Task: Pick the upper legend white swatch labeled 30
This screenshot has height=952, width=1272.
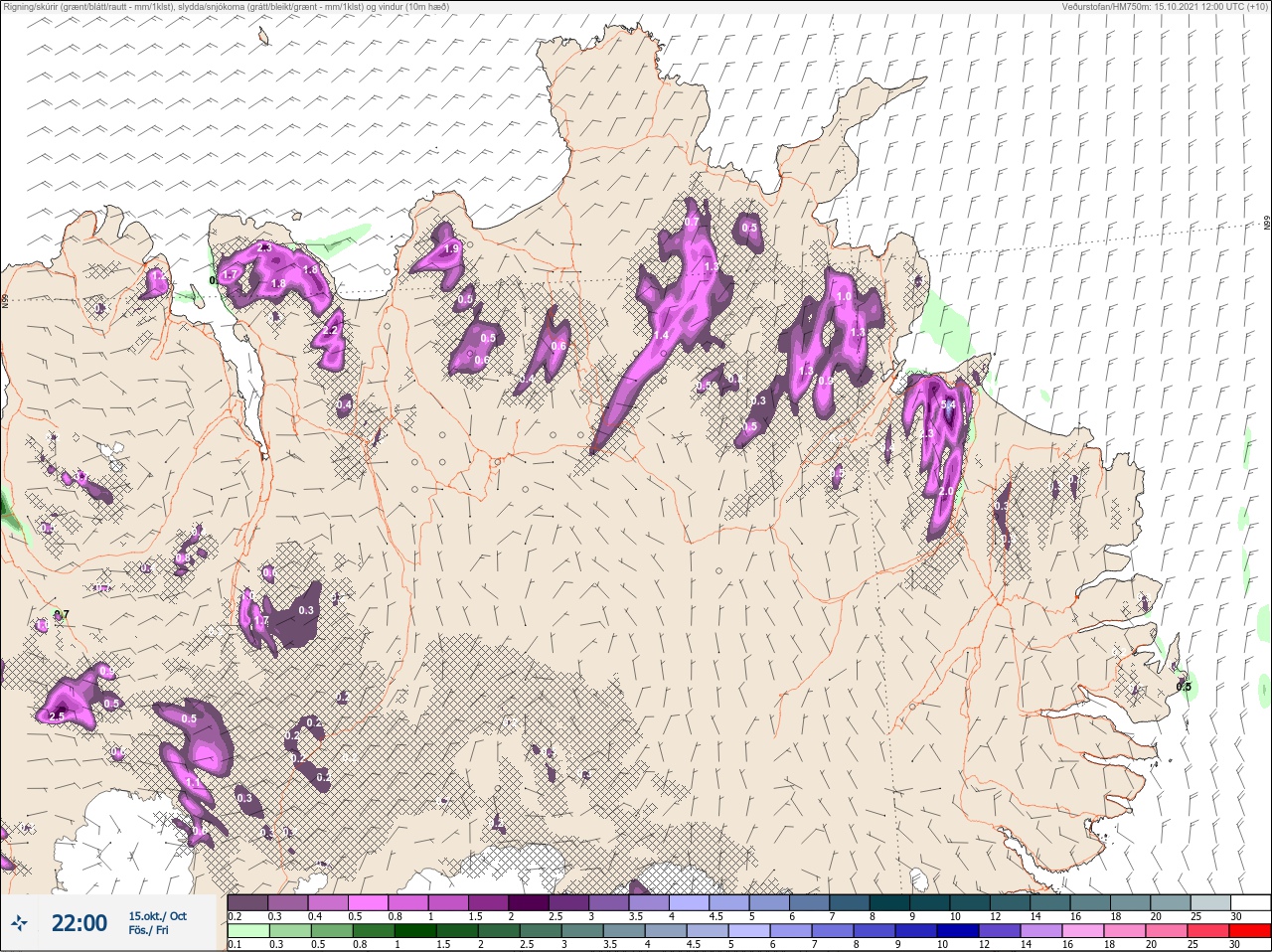Action: pyautogui.click(x=1250, y=902)
